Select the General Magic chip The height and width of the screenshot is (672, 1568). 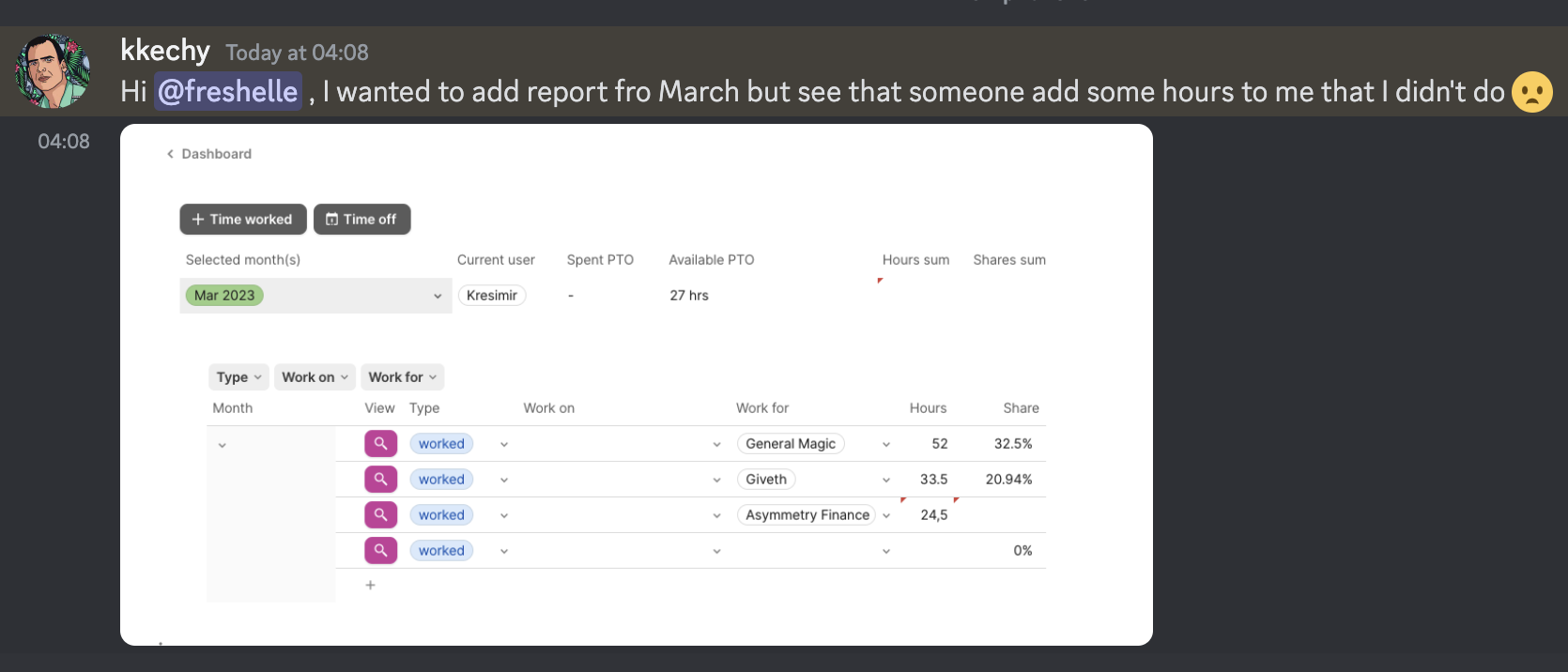pyautogui.click(x=791, y=444)
